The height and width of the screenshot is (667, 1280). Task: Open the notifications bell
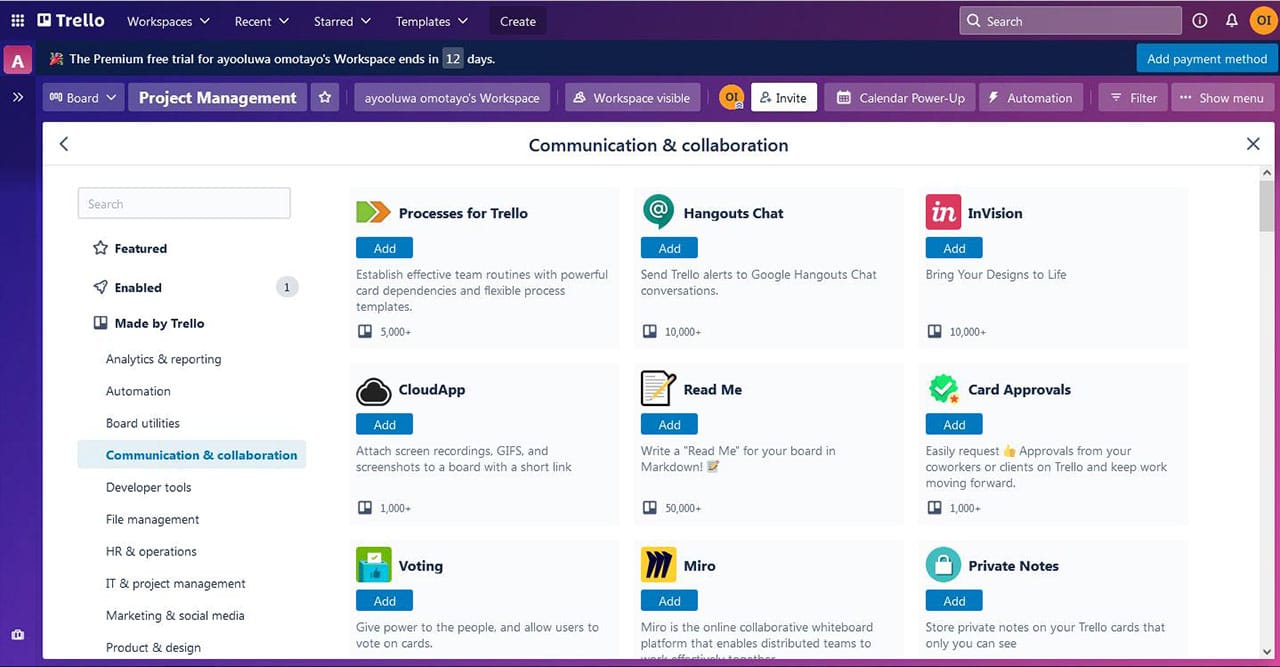coord(1231,20)
